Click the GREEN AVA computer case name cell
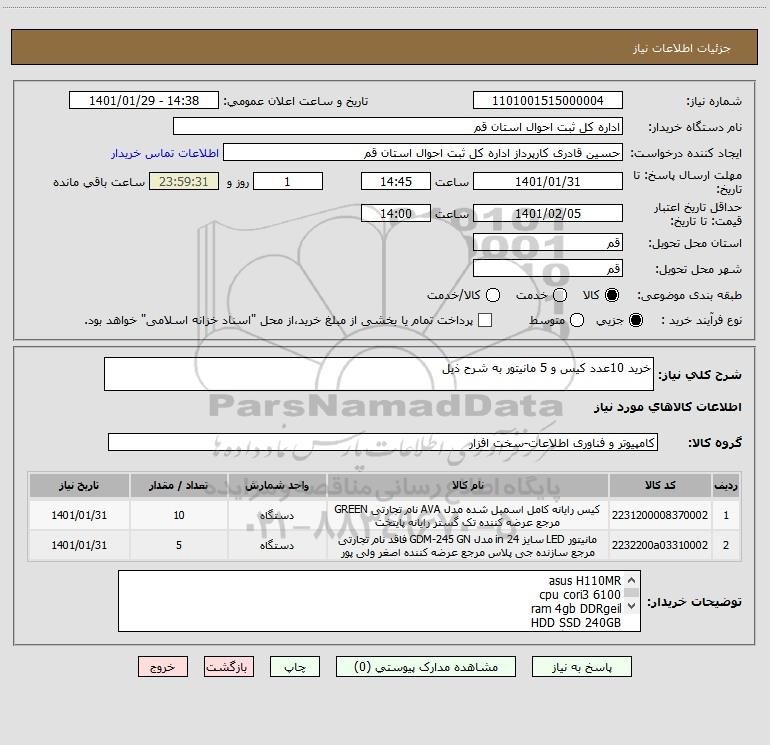 468,515
